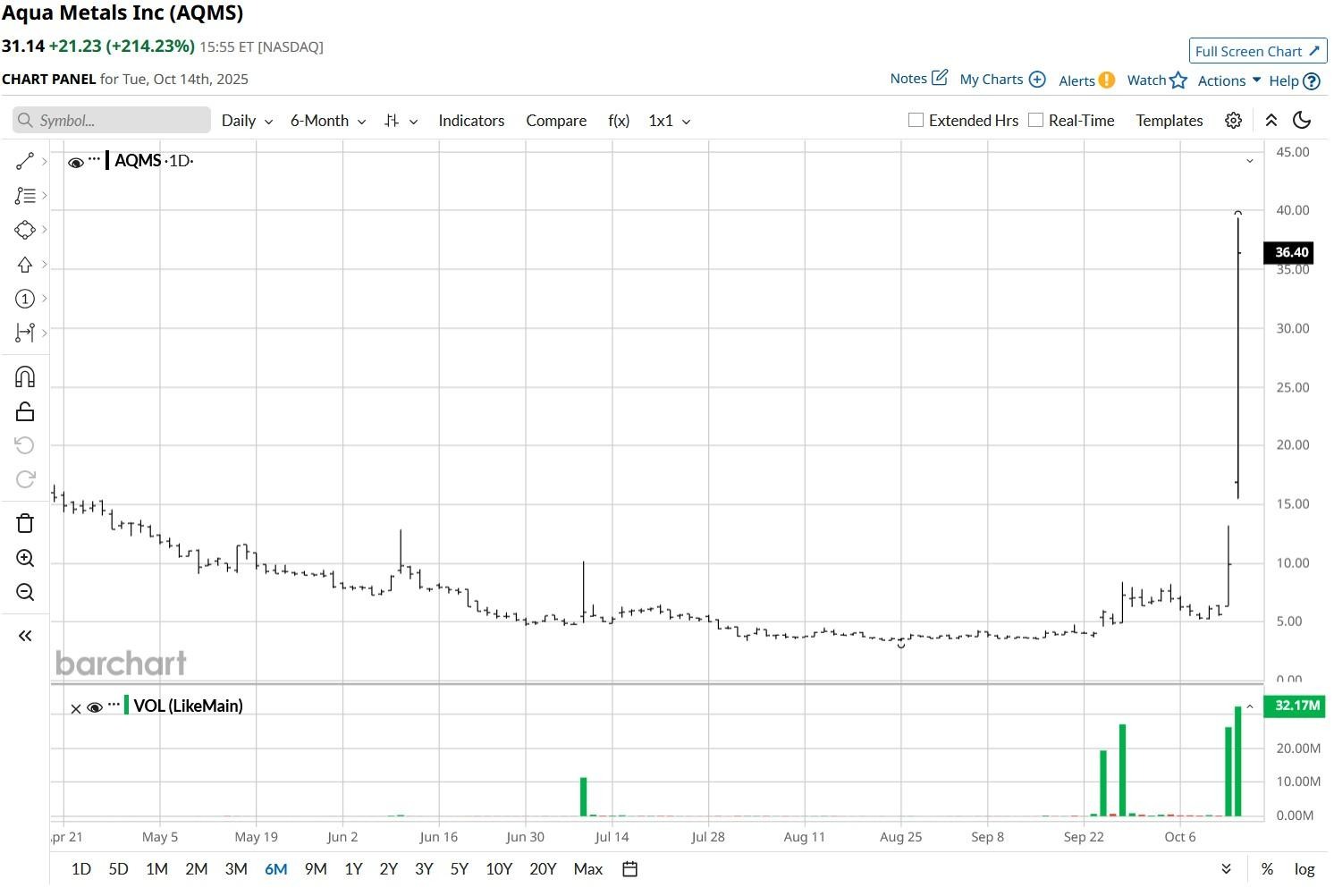Select the 1Y time range

tap(353, 869)
